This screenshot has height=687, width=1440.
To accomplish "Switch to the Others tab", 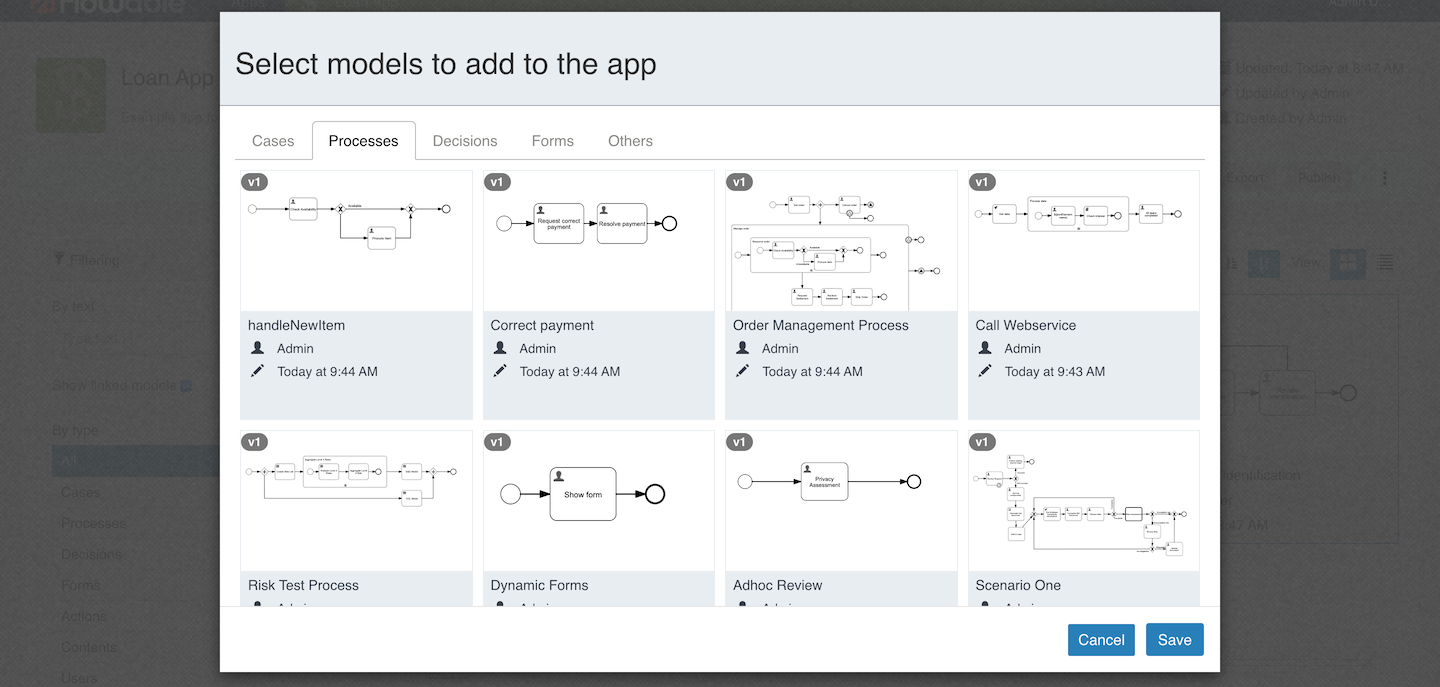I will point(630,140).
